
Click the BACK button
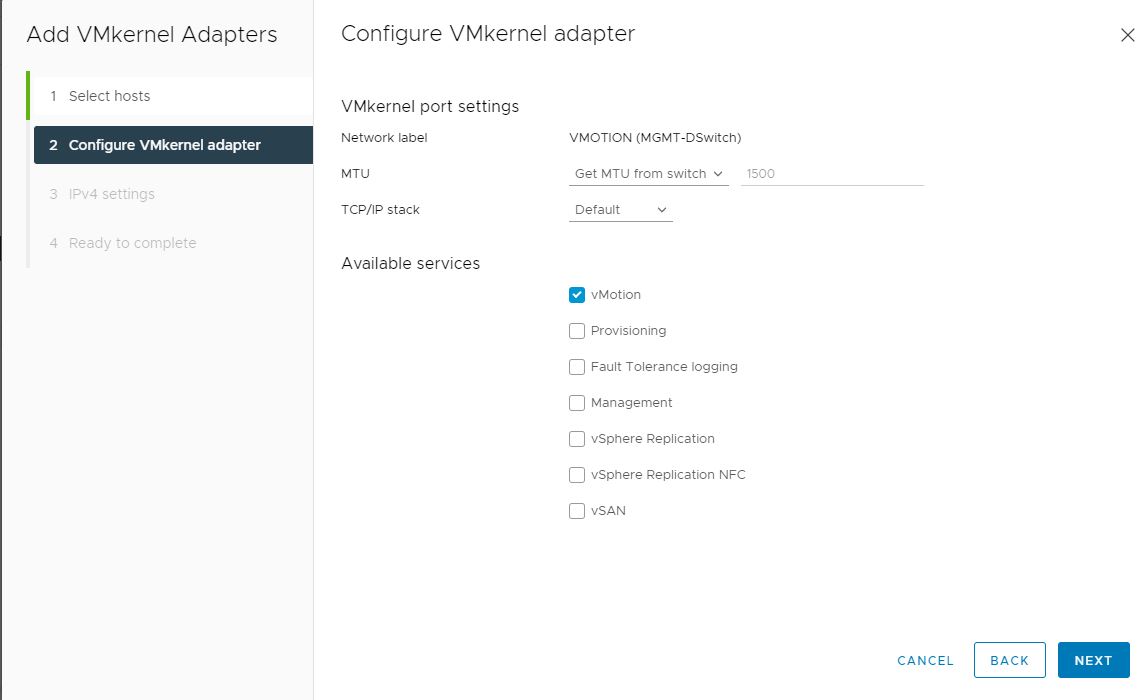[x=1009, y=660]
